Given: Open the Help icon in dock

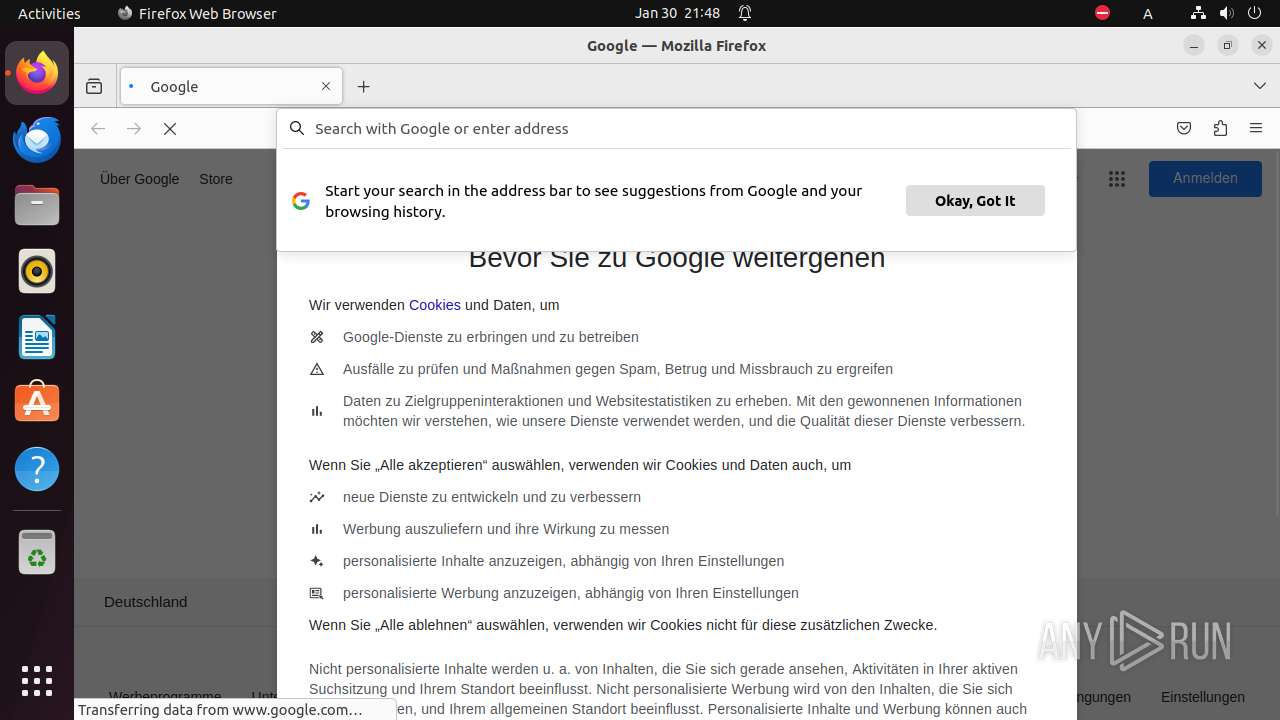Looking at the screenshot, I should (37, 469).
